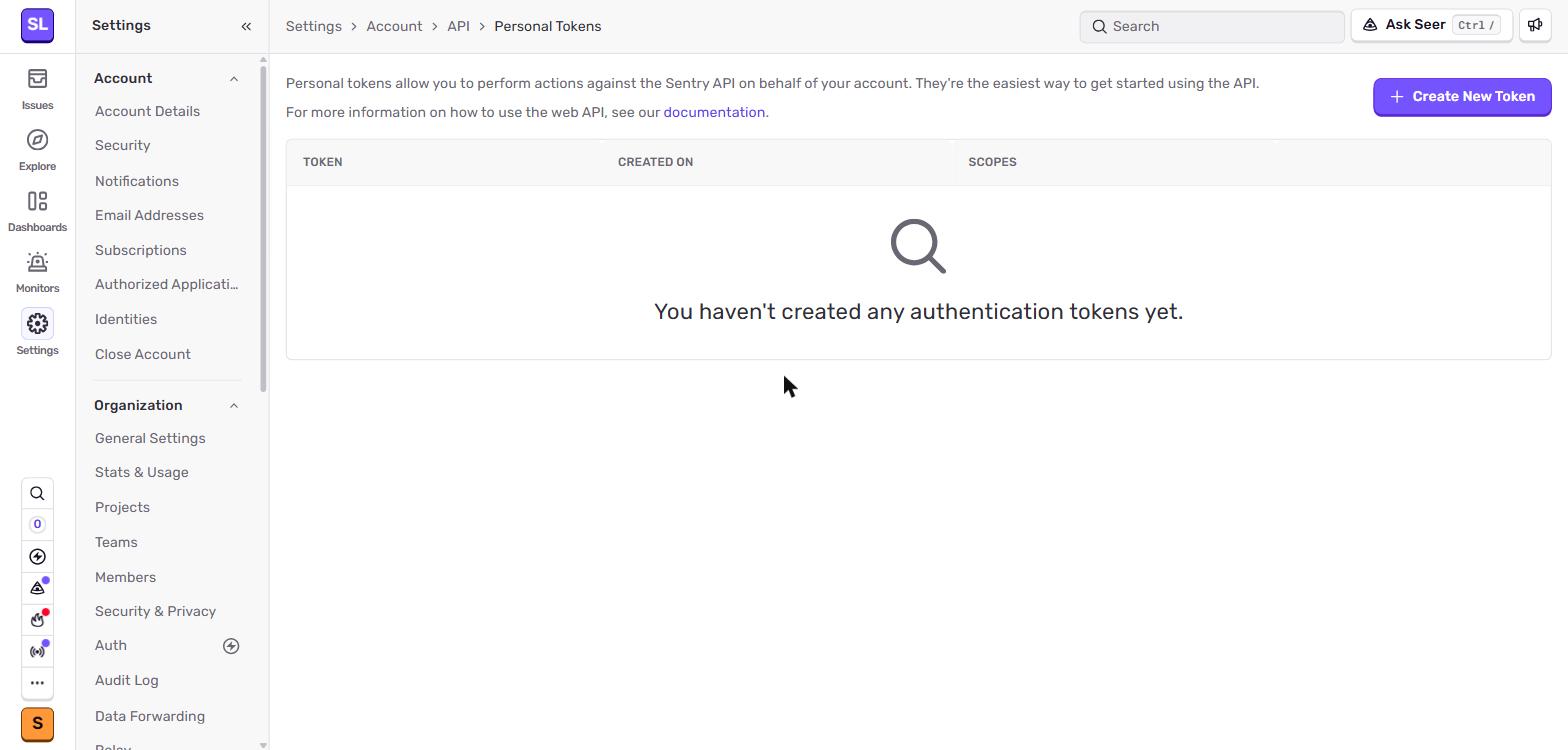Viewport: 1568px width, 750px height.
Task: Open Account Details settings page
Action: coord(147,111)
